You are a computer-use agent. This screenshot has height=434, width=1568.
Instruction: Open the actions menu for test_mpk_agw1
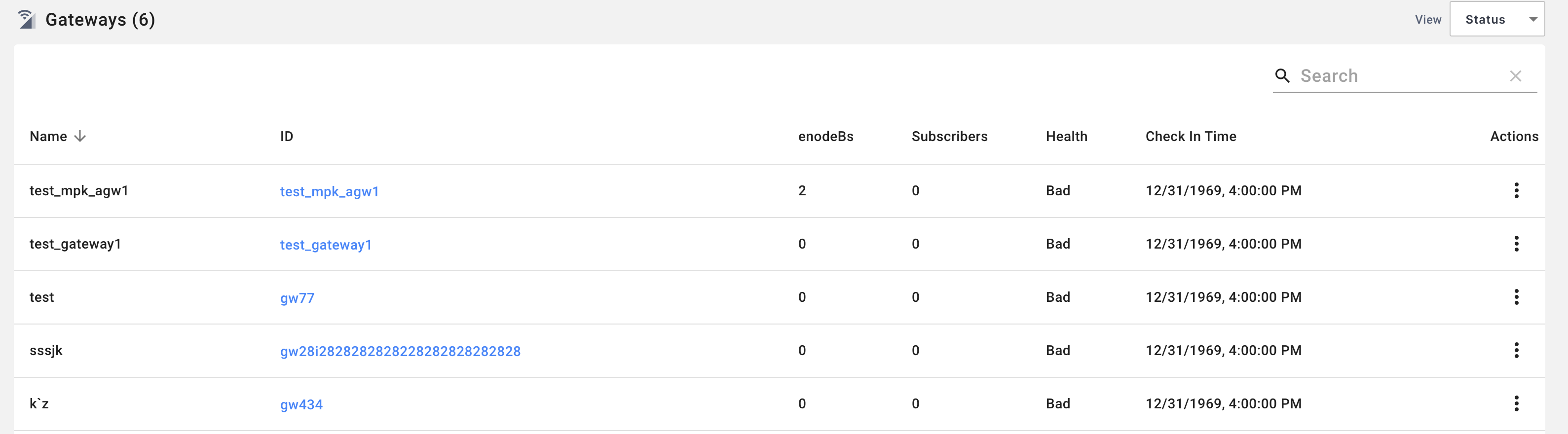pos(1516,190)
